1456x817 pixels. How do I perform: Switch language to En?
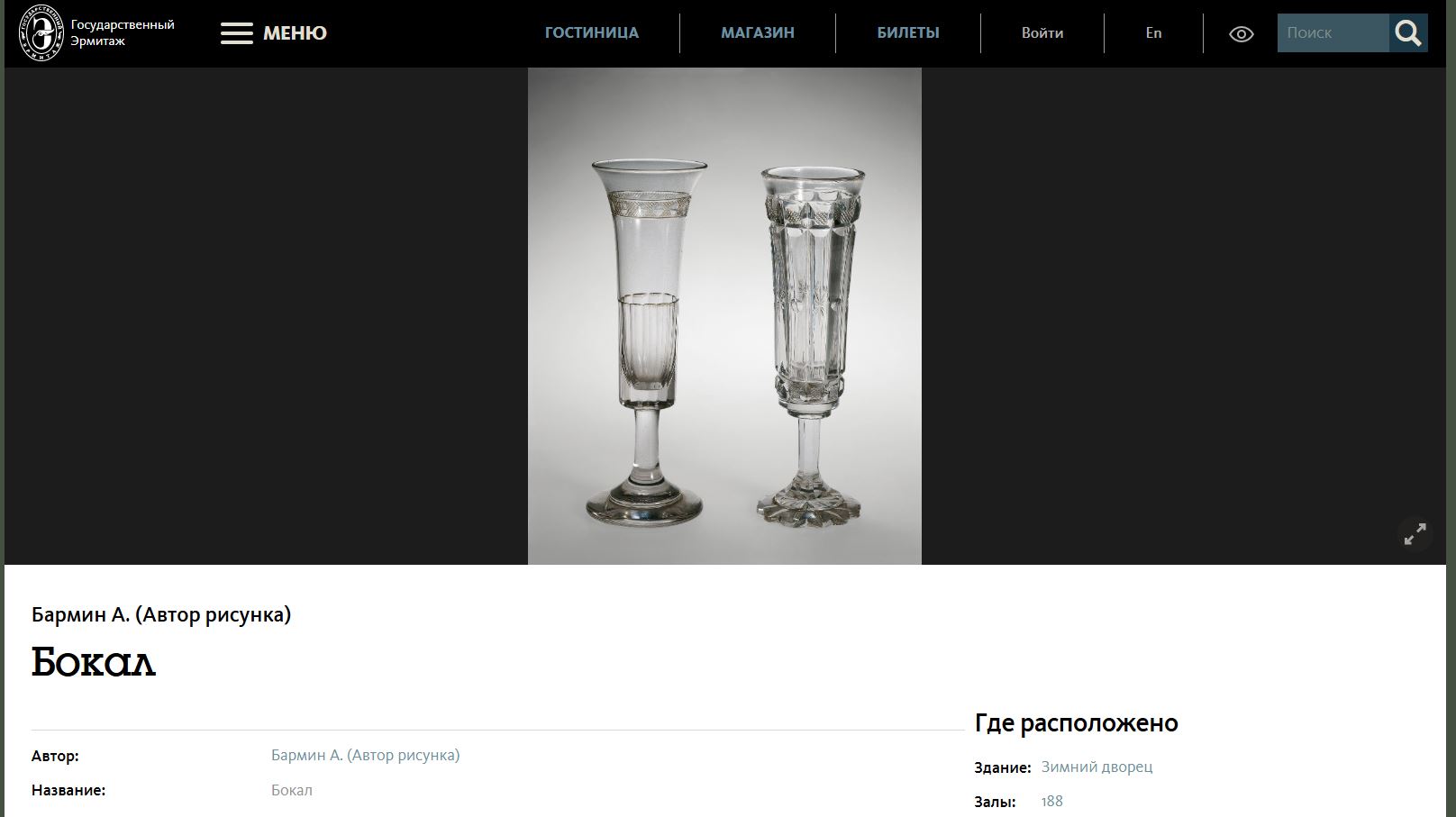tap(1153, 33)
